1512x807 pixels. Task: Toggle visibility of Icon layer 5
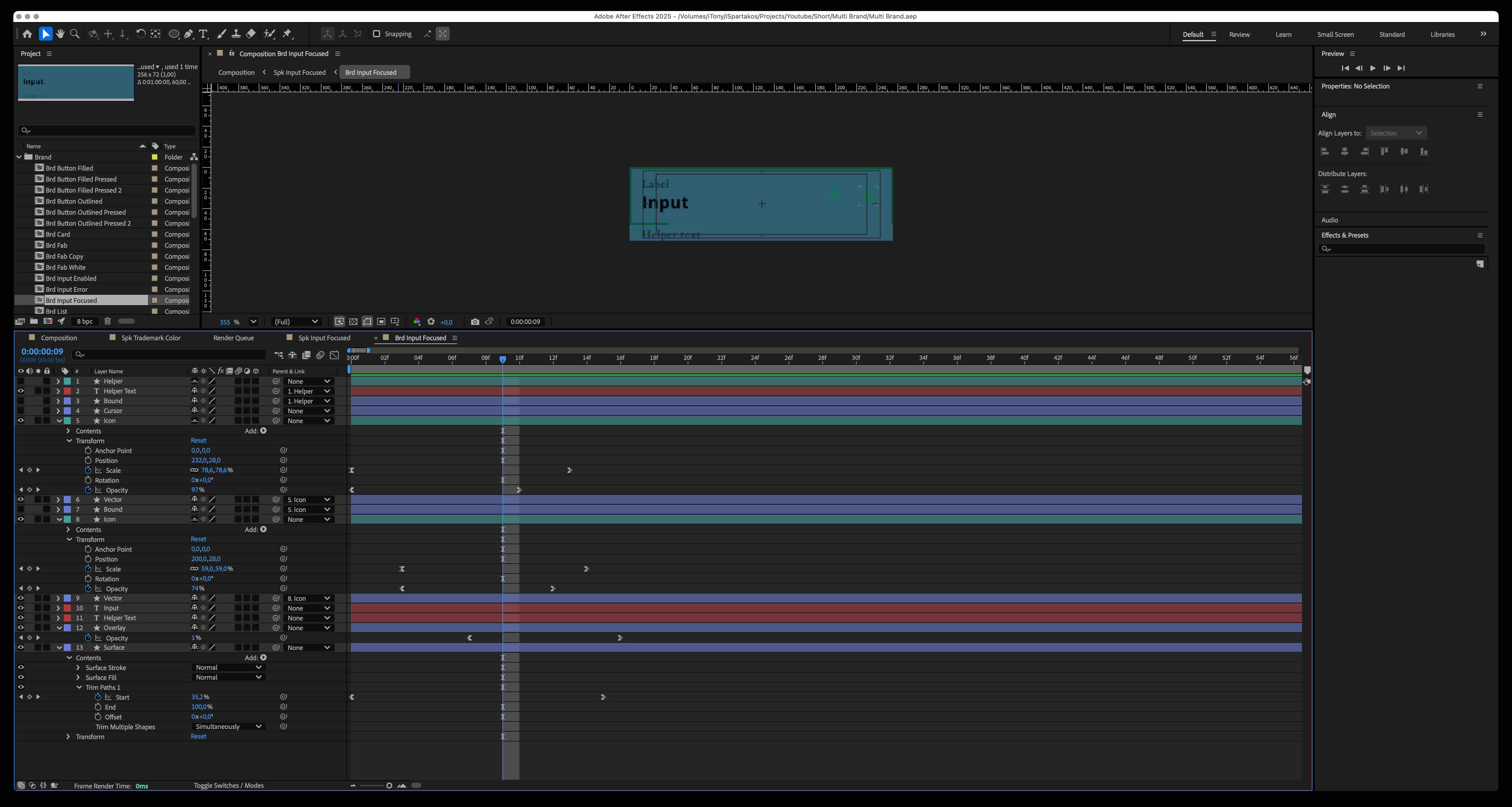point(21,421)
